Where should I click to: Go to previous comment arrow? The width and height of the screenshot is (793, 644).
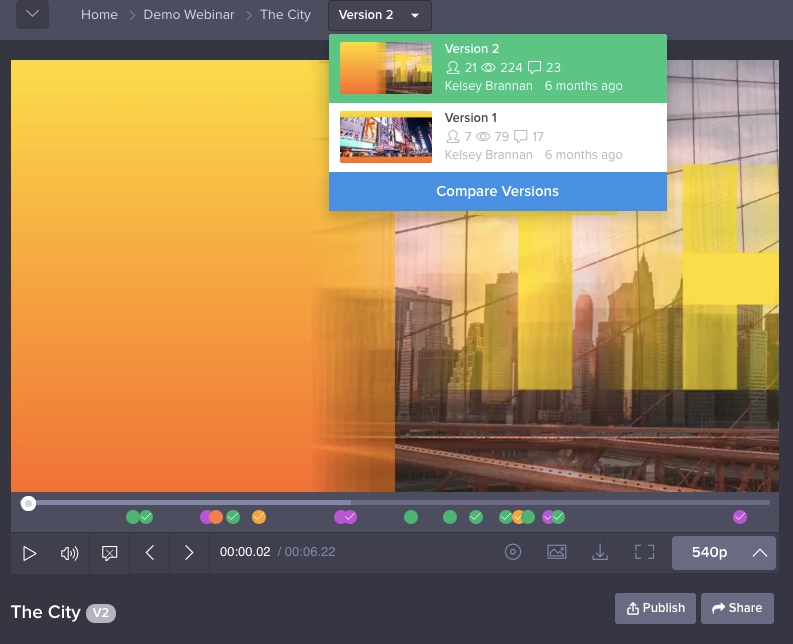(150, 552)
